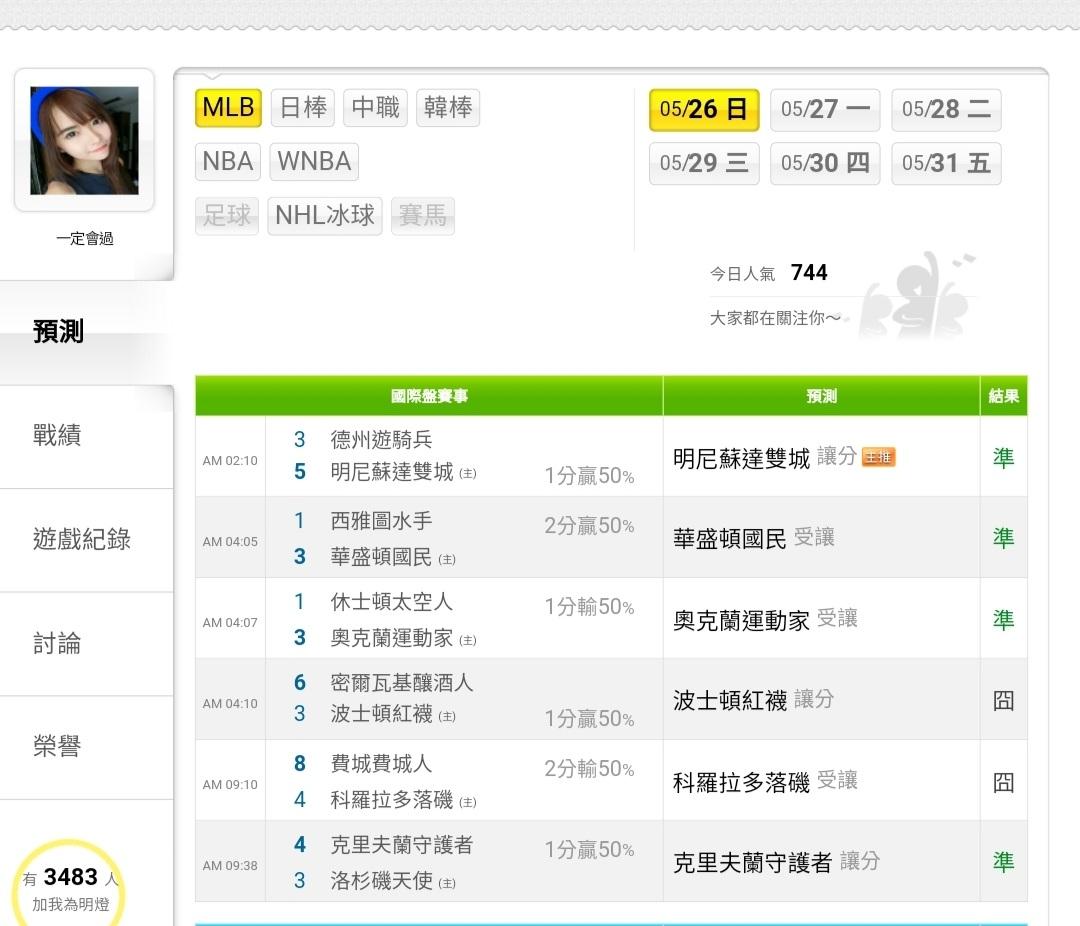
Task: Click the 準 result for 明尼蘇達雙城 game
Action: tap(1004, 458)
